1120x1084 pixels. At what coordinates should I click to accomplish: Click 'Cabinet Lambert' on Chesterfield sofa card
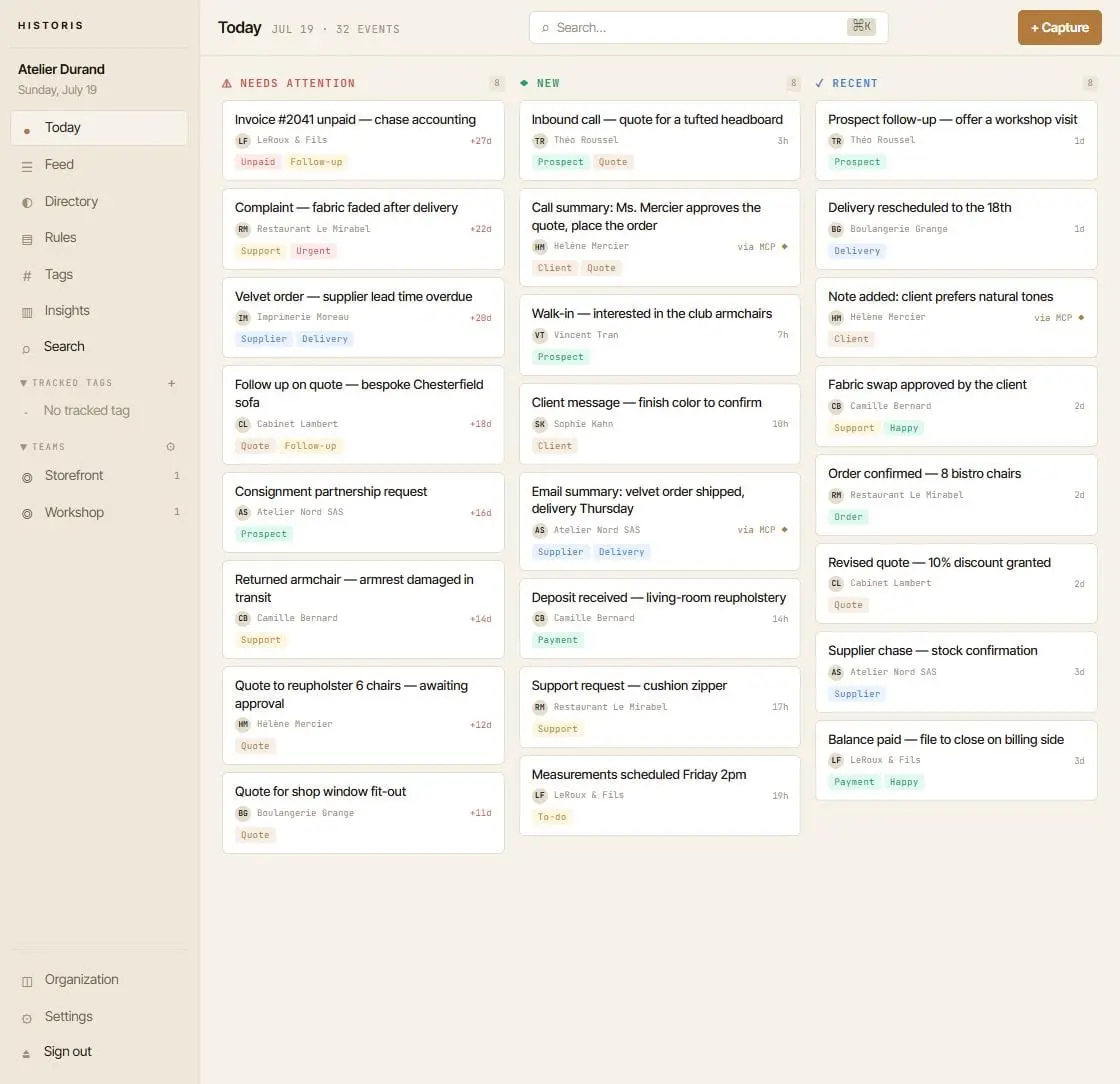coord(297,424)
